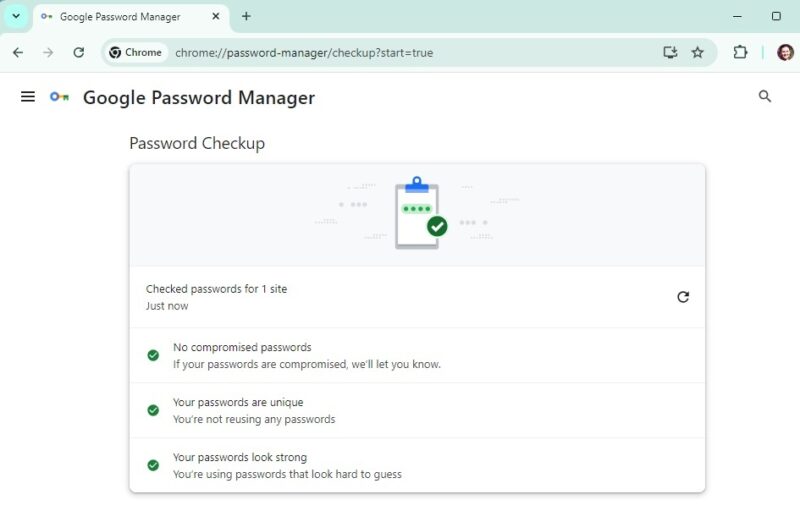Select the 'No compromised passwords' row text
The width and height of the screenshot is (800, 511).
(x=242, y=347)
